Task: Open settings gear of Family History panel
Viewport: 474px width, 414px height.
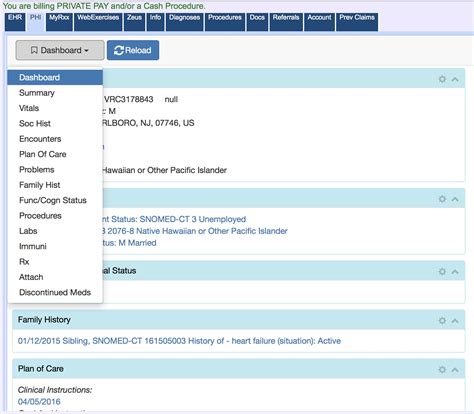Action: (x=442, y=320)
